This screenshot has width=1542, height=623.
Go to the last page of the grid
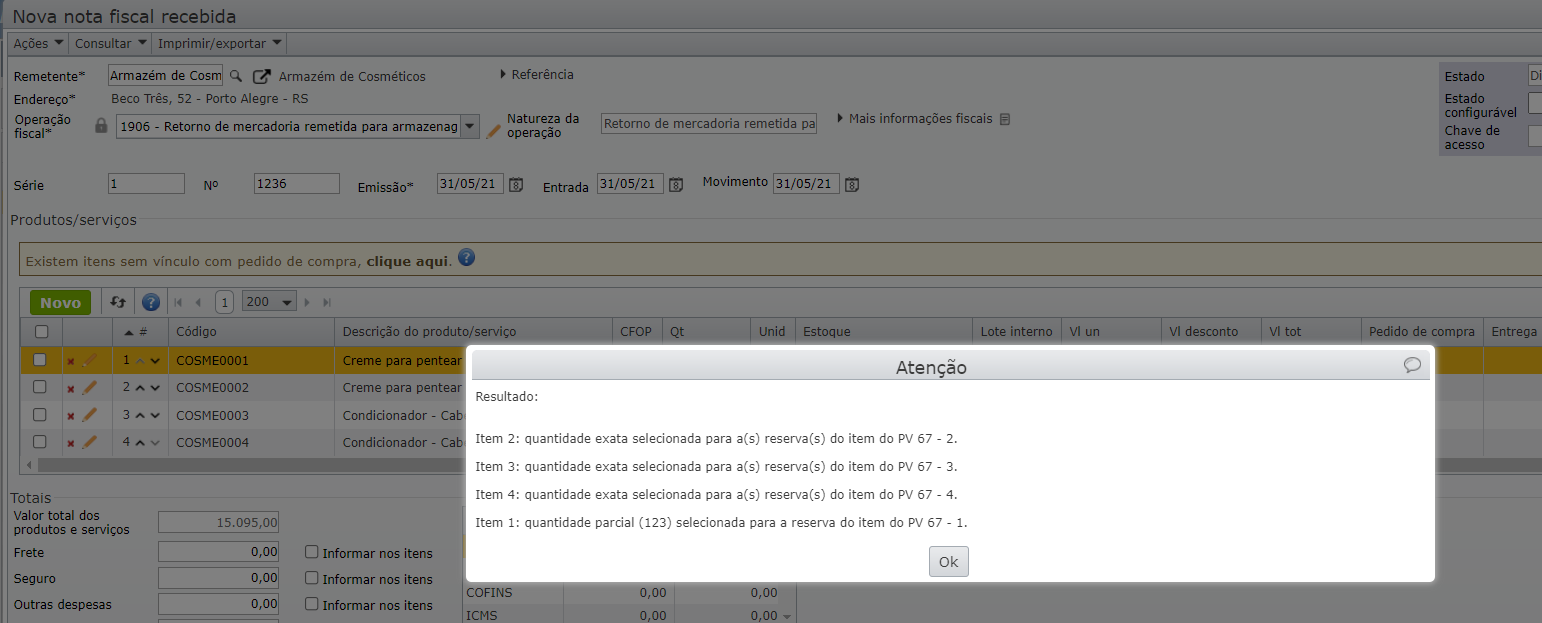tap(327, 302)
